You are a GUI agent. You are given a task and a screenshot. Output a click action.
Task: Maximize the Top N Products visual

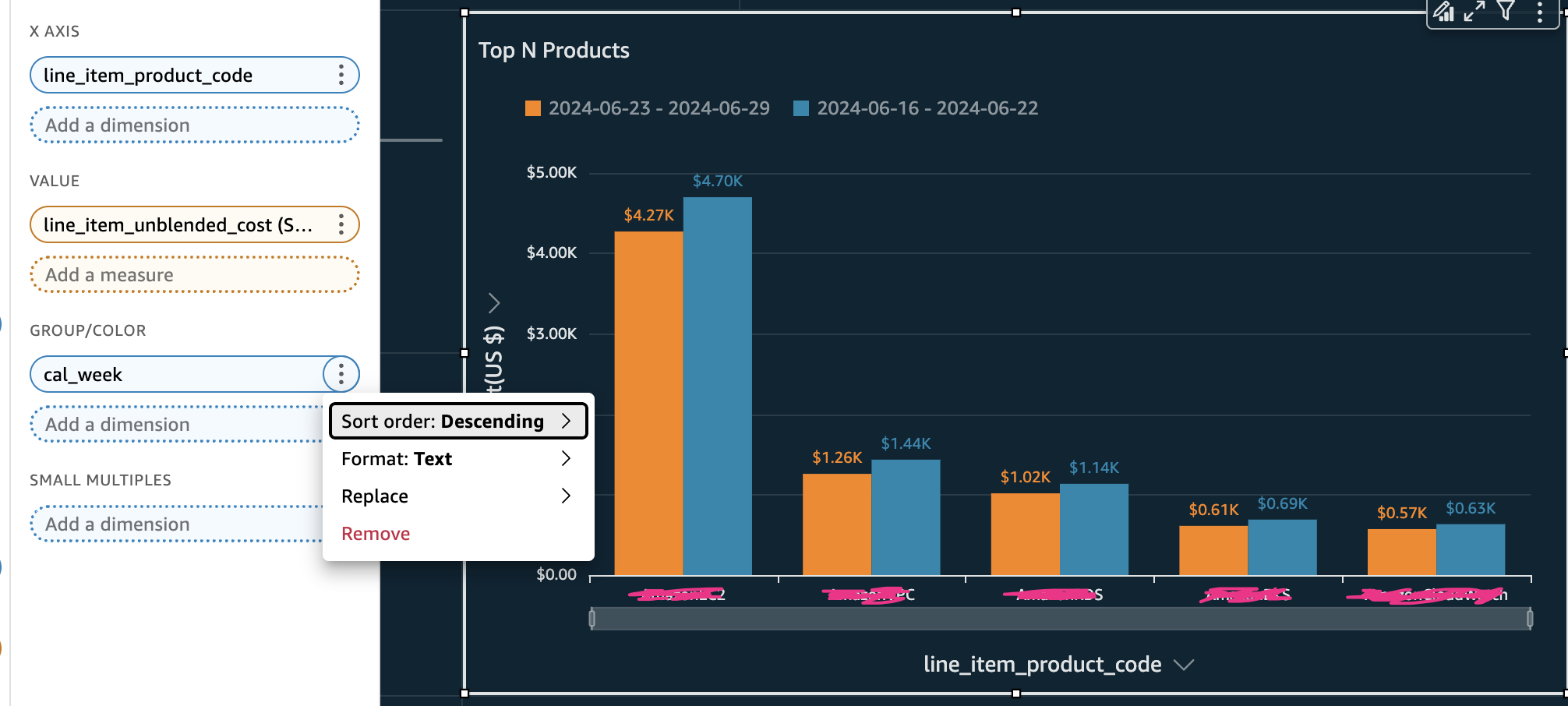tap(1474, 12)
